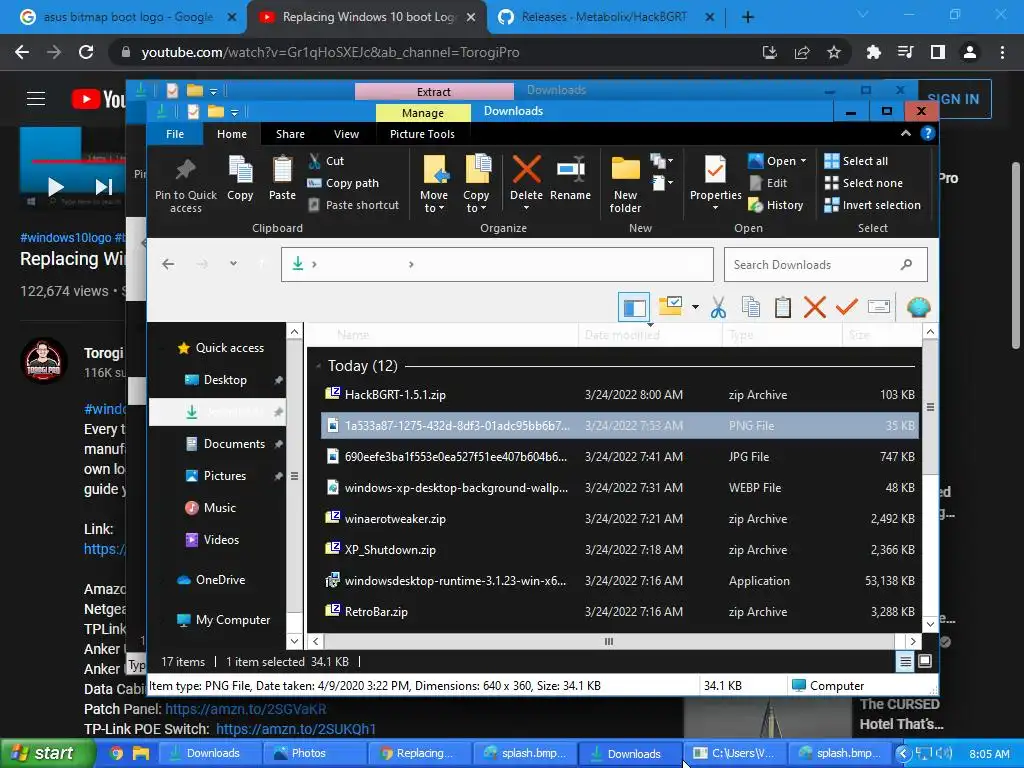Viewport: 1024px width, 768px height.
Task: Click the red X Delete ribbon icon
Action: (x=526, y=170)
